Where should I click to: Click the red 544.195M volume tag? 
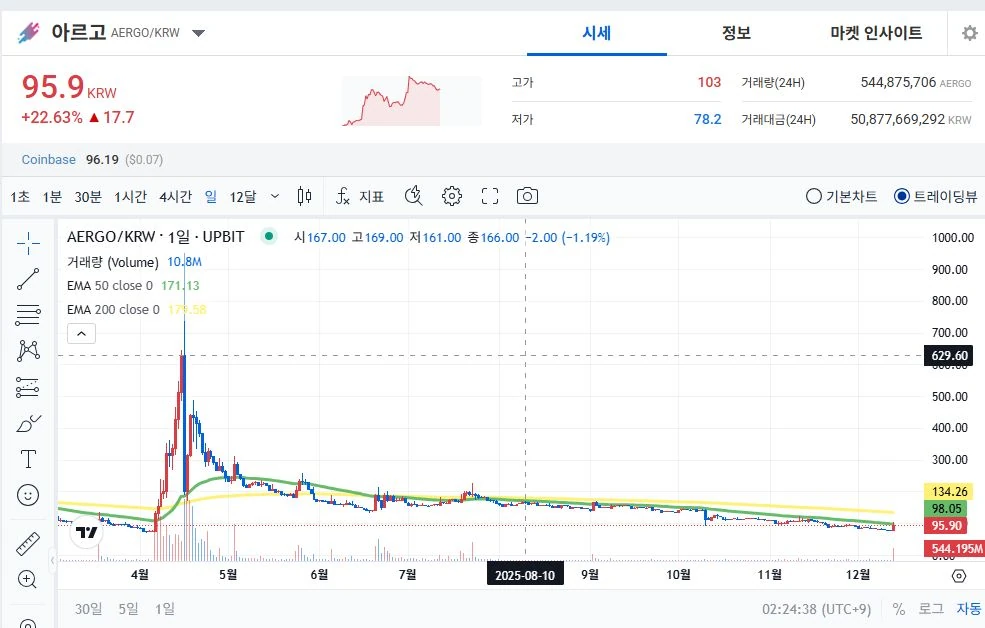tap(954, 549)
